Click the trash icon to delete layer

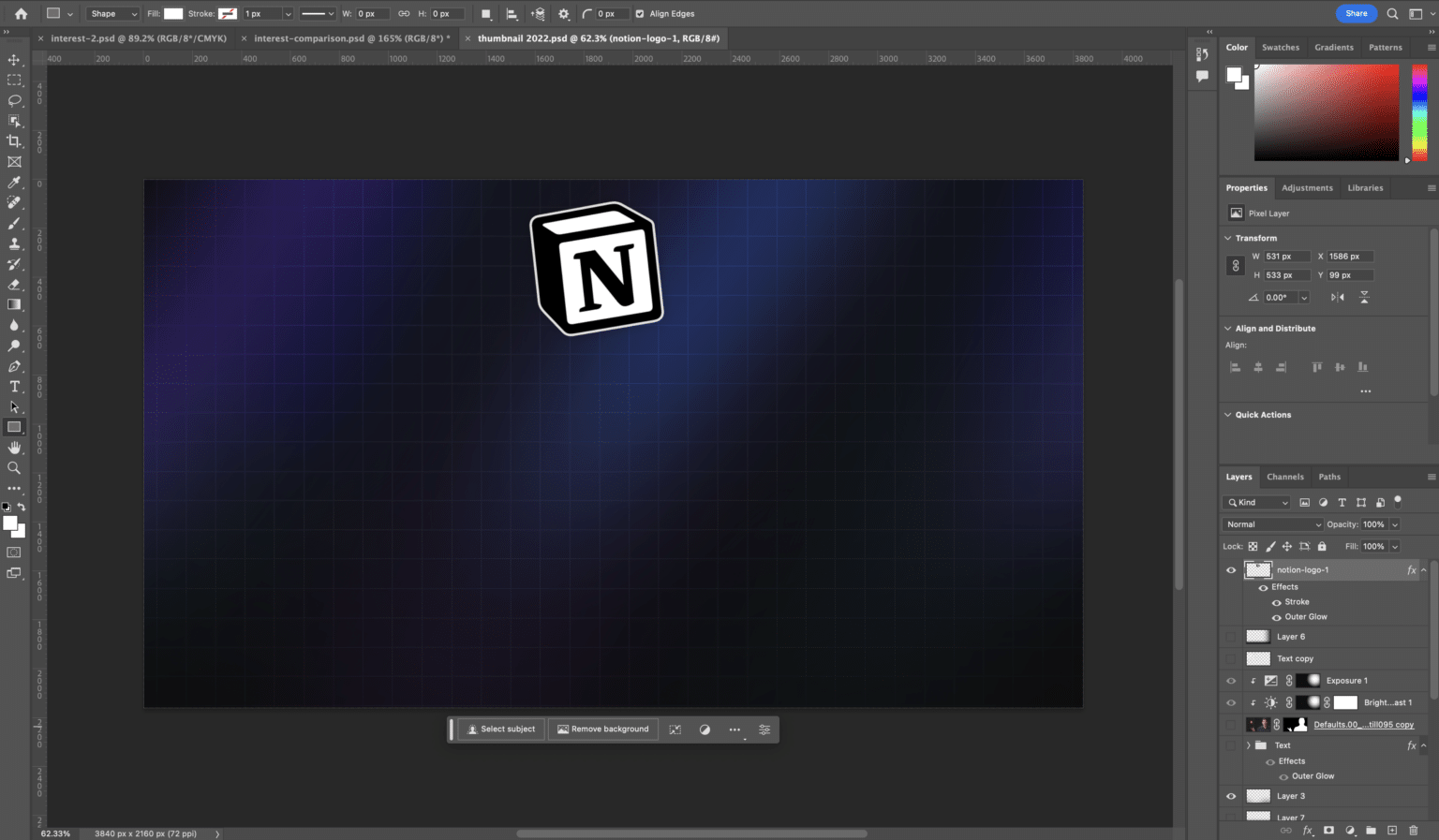pos(1414,831)
